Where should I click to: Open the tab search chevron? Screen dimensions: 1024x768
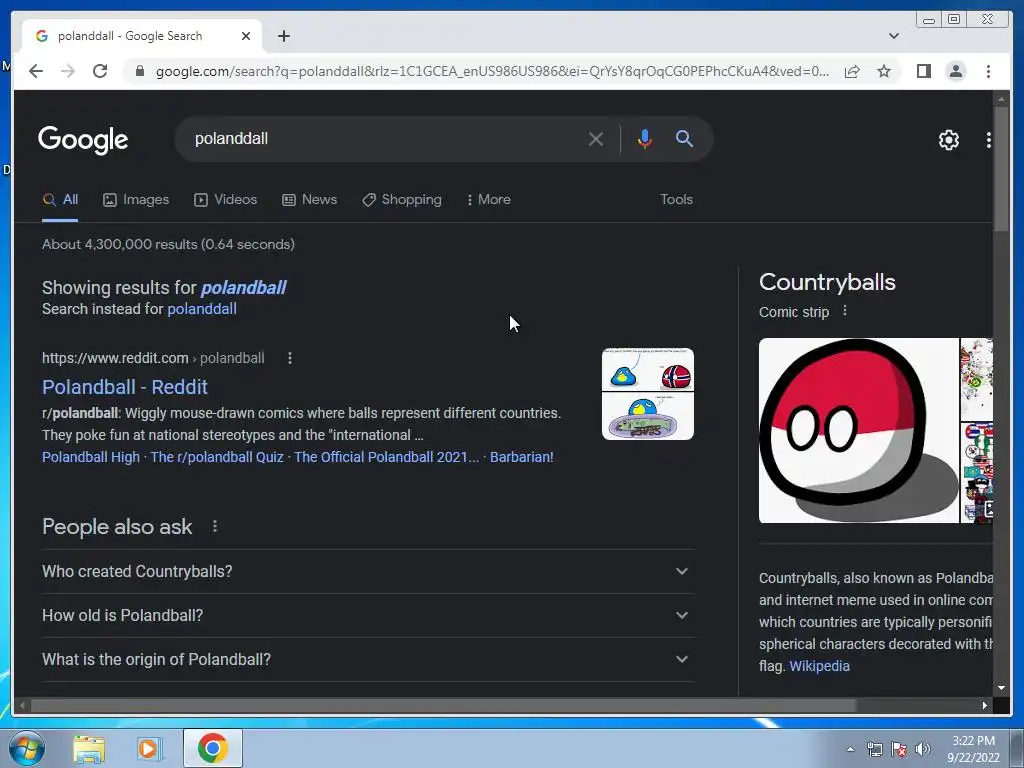[894, 36]
